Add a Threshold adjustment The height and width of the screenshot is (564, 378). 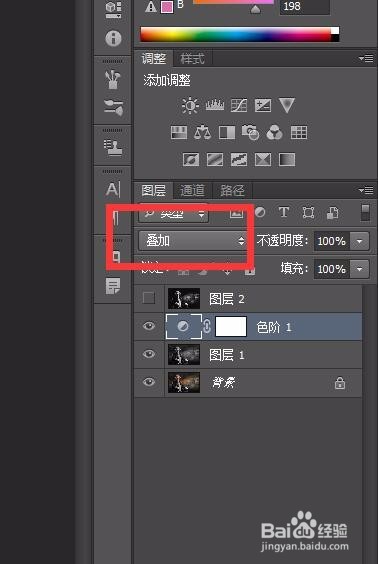pos(239,159)
